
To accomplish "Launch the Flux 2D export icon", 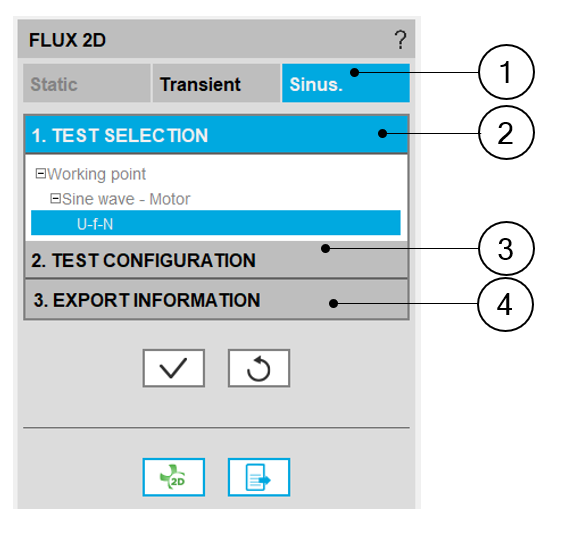I will pyautogui.click(x=173, y=477).
